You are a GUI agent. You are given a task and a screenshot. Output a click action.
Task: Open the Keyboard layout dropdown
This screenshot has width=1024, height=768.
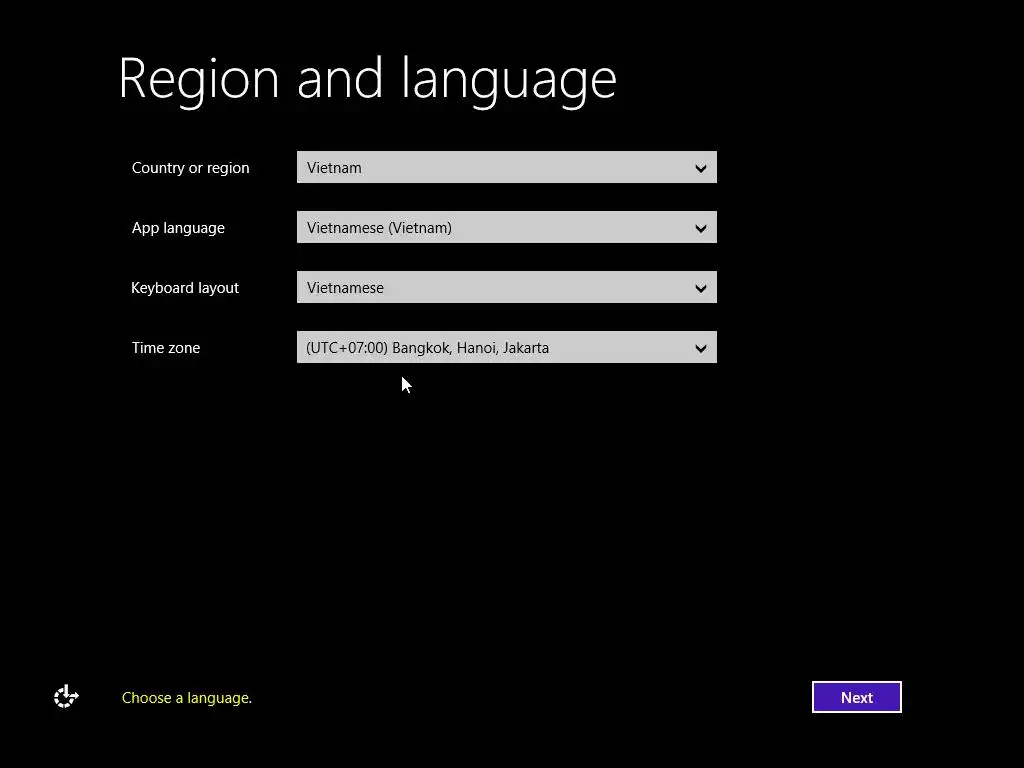click(507, 287)
